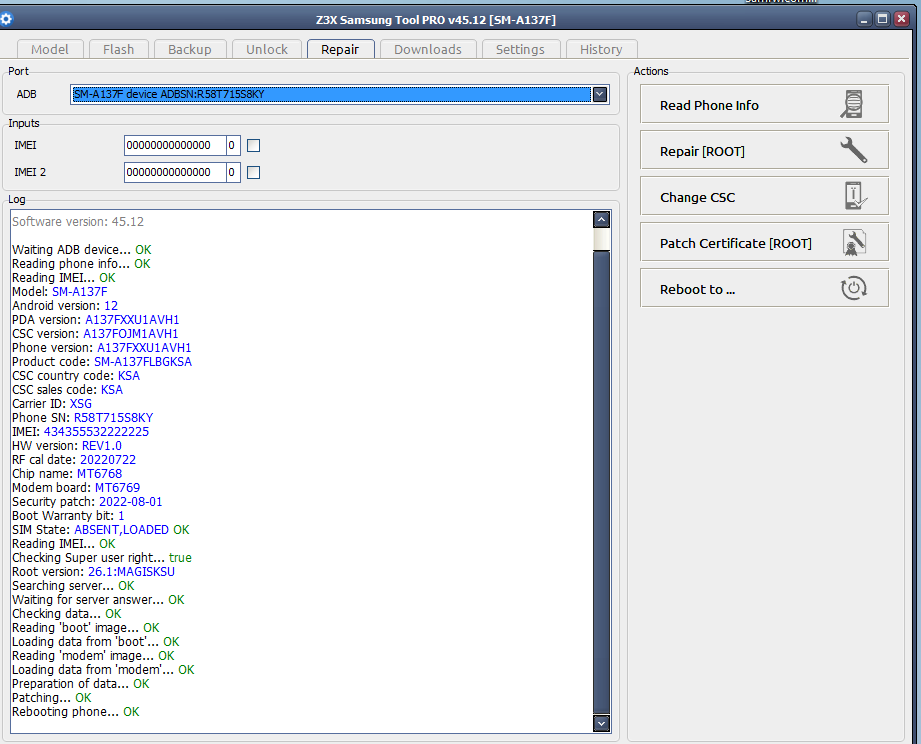Click the Read Phone Info document icon
Viewport: 921px width, 744px height.
[x=852, y=105]
